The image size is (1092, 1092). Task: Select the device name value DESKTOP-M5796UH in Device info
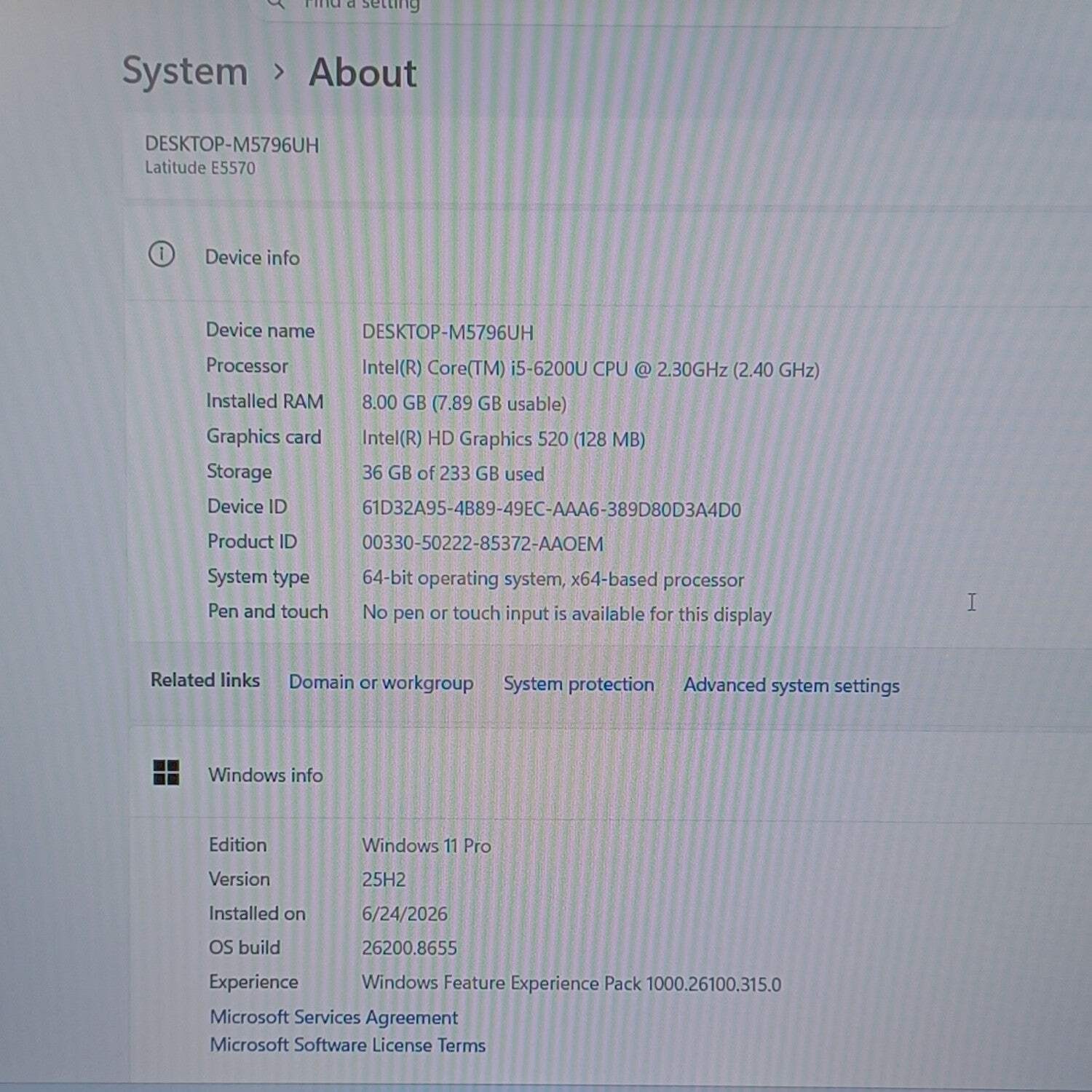tap(448, 333)
